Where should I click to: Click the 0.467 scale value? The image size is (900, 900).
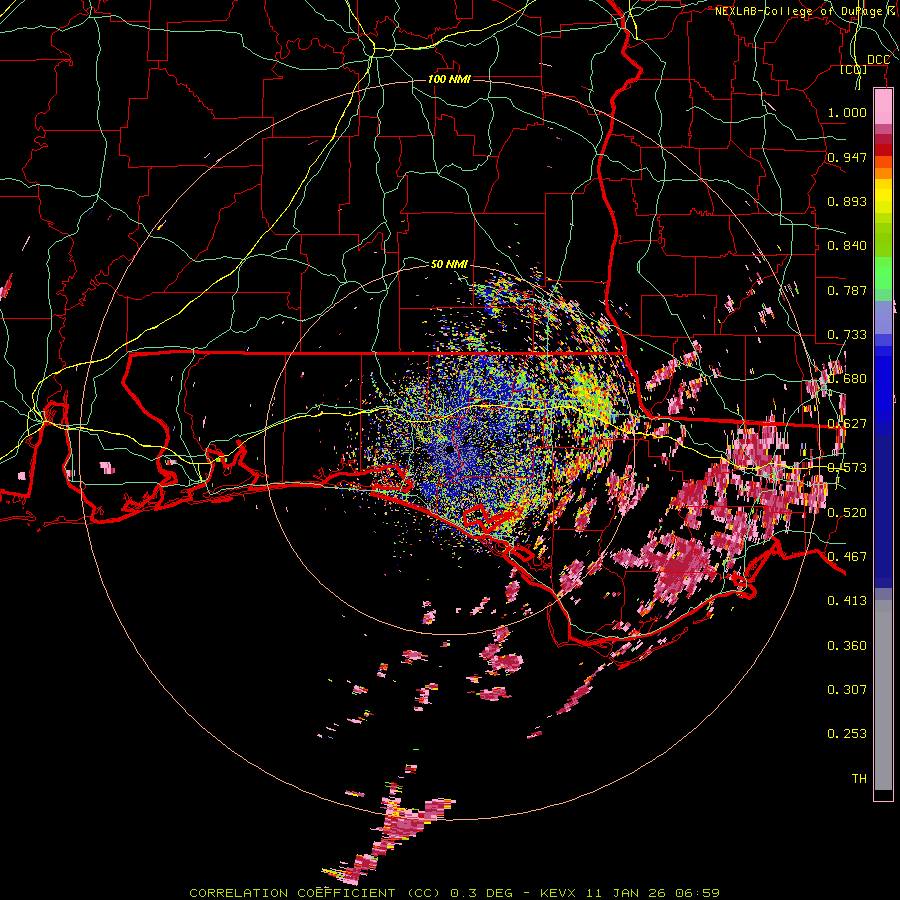click(847, 556)
